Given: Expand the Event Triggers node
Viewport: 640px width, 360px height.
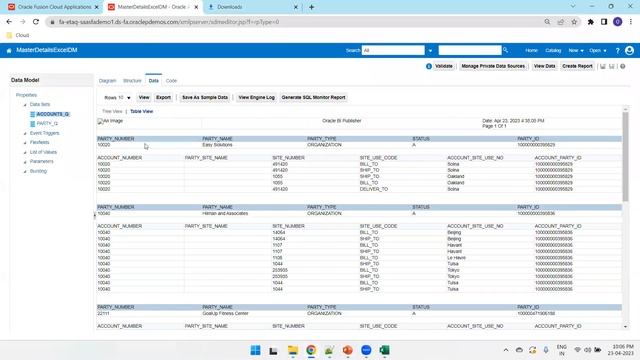Looking at the screenshot, I should pyautogui.click(x=25, y=133).
